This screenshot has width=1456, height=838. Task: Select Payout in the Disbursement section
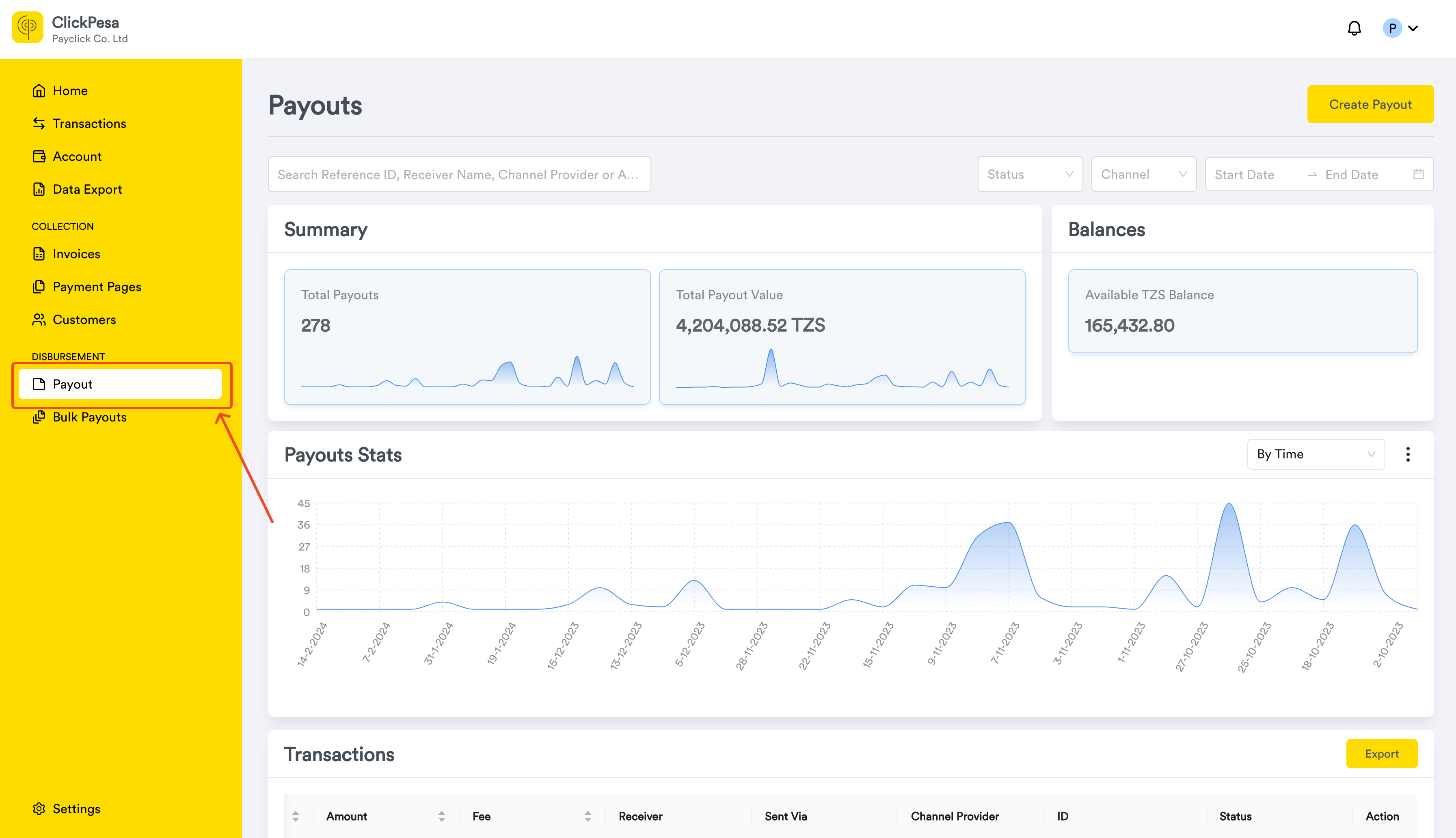120,384
